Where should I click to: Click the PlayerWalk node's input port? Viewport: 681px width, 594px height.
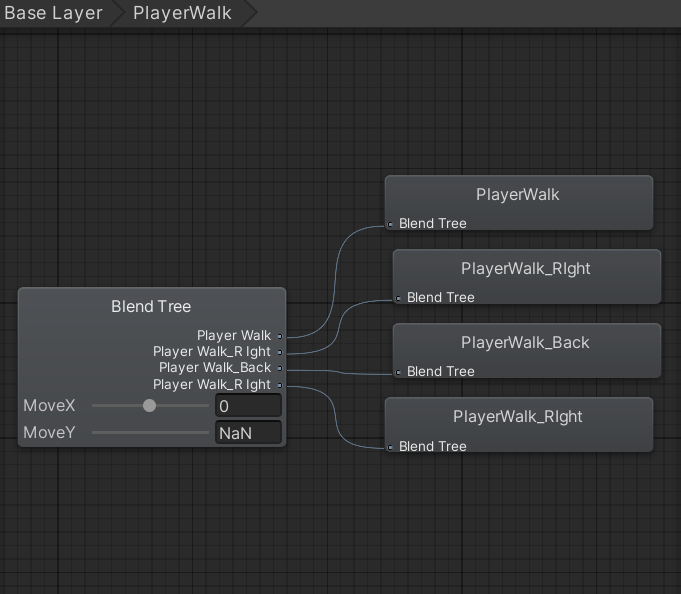coord(390,224)
